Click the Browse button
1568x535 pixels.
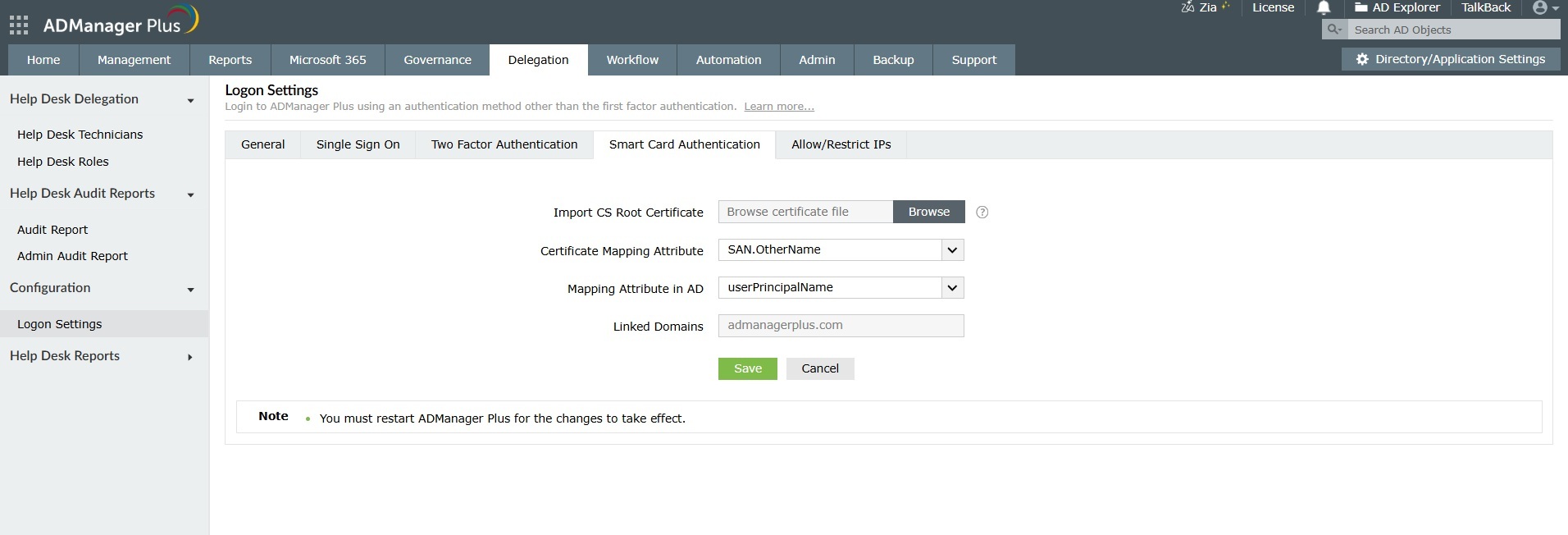929,212
